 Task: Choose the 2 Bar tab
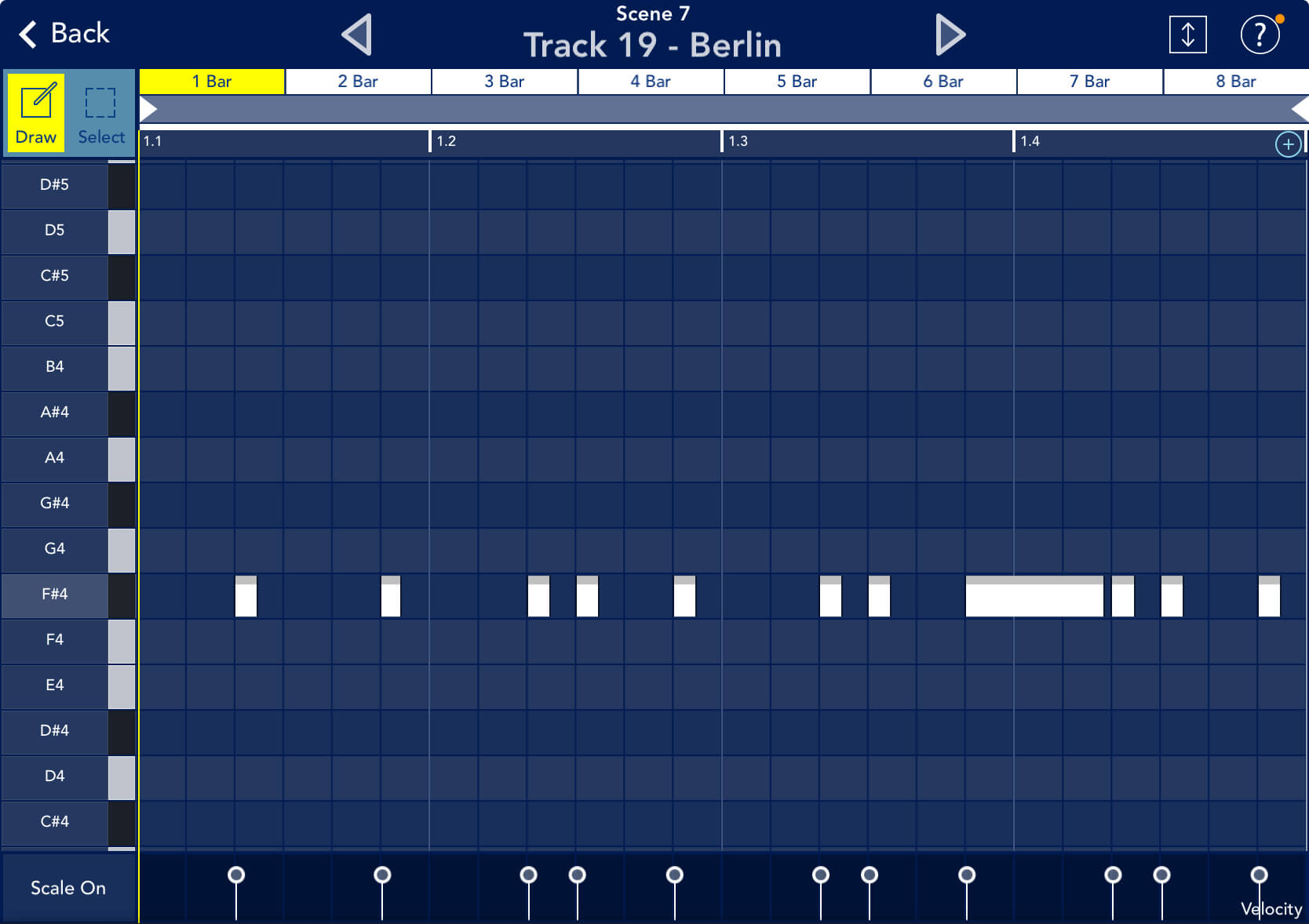click(x=358, y=82)
